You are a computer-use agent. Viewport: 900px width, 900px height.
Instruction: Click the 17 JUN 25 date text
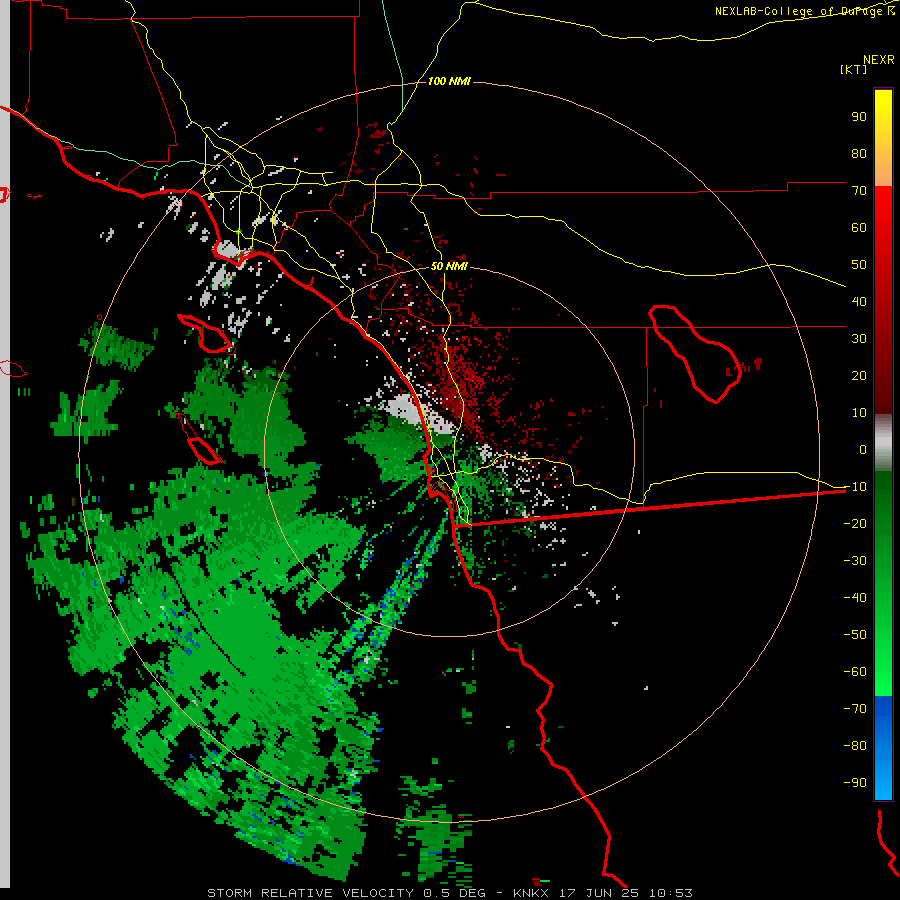(x=599, y=893)
